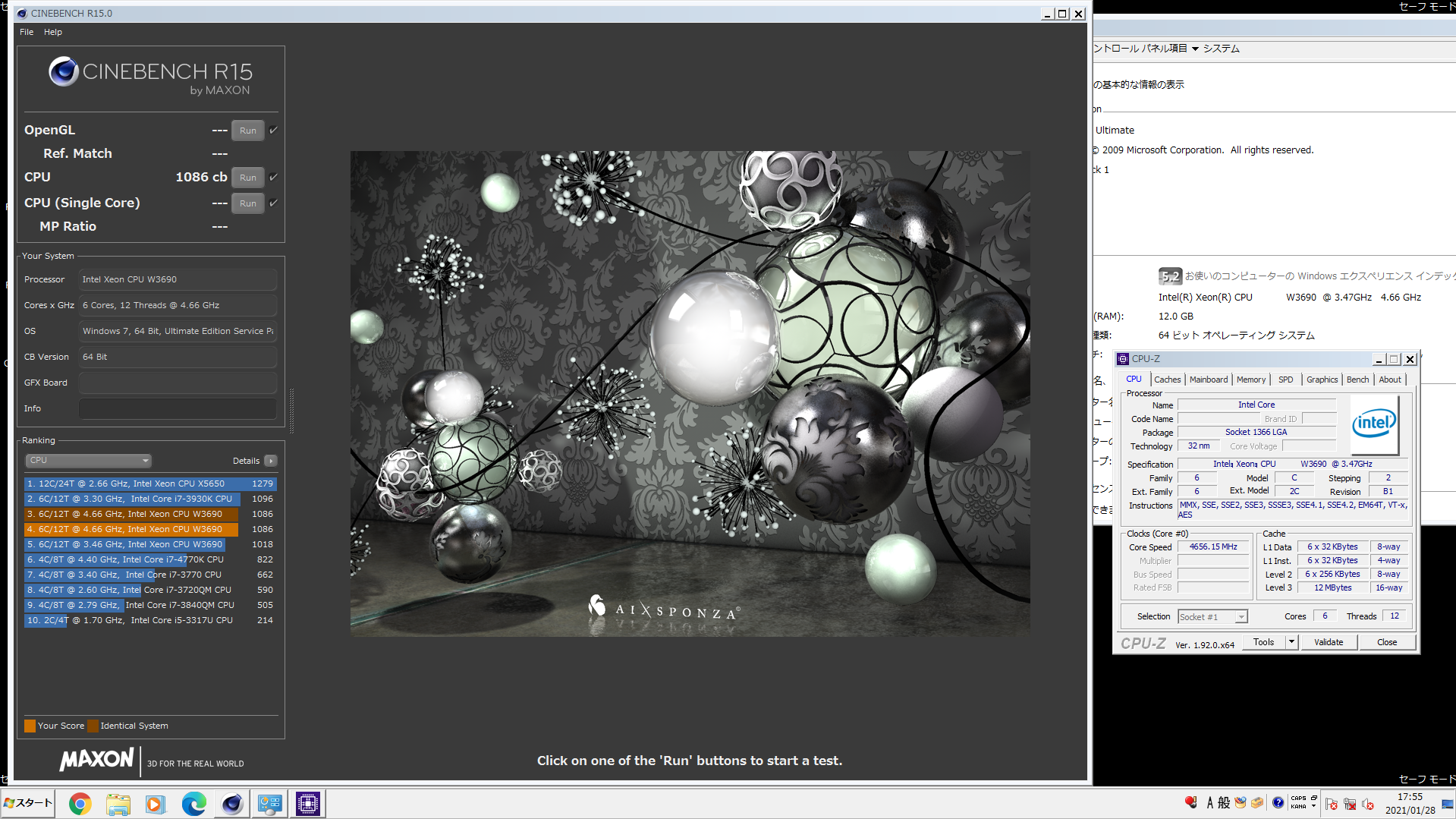Open the Ranking CPU dropdown
The width and height of the screenshot is (1456, 819).
89,460
